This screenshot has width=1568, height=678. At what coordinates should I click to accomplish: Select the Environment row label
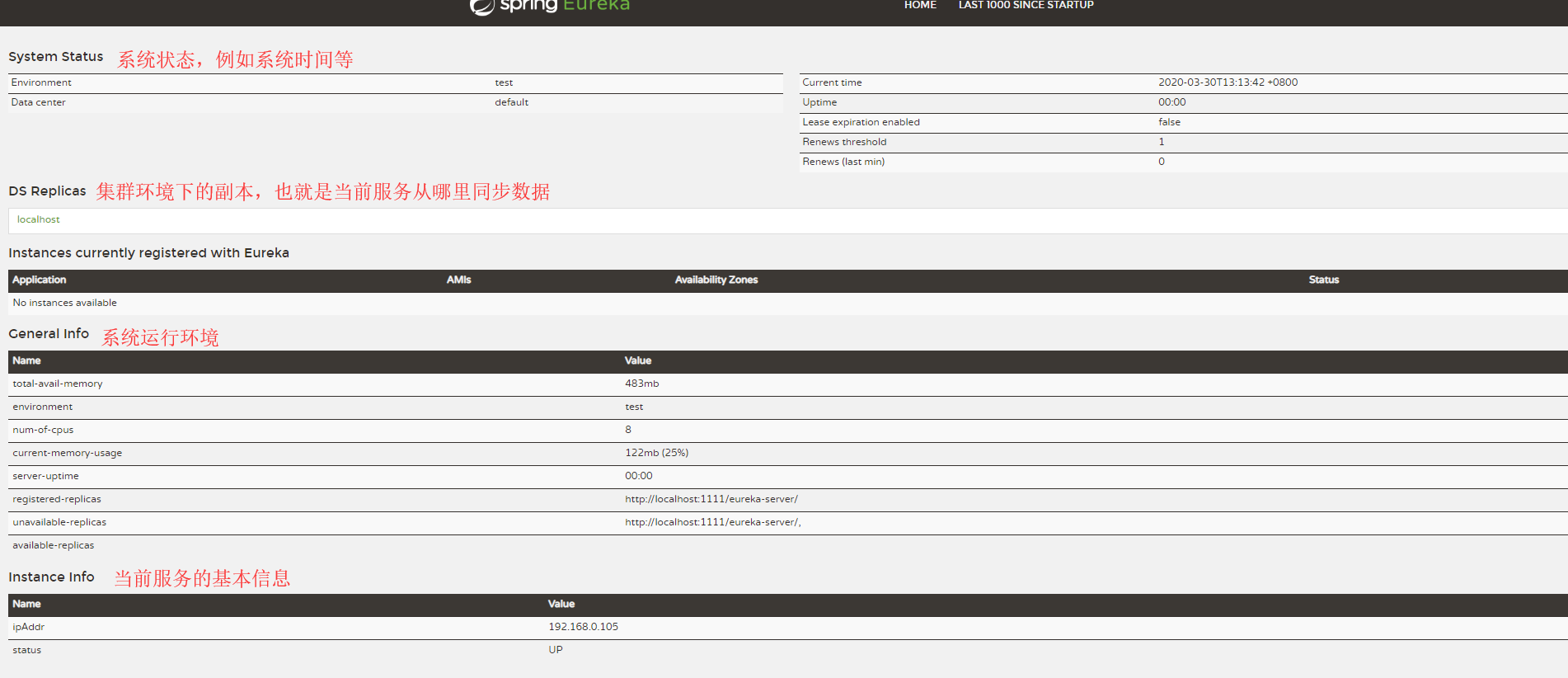click(x=41, y=82)
